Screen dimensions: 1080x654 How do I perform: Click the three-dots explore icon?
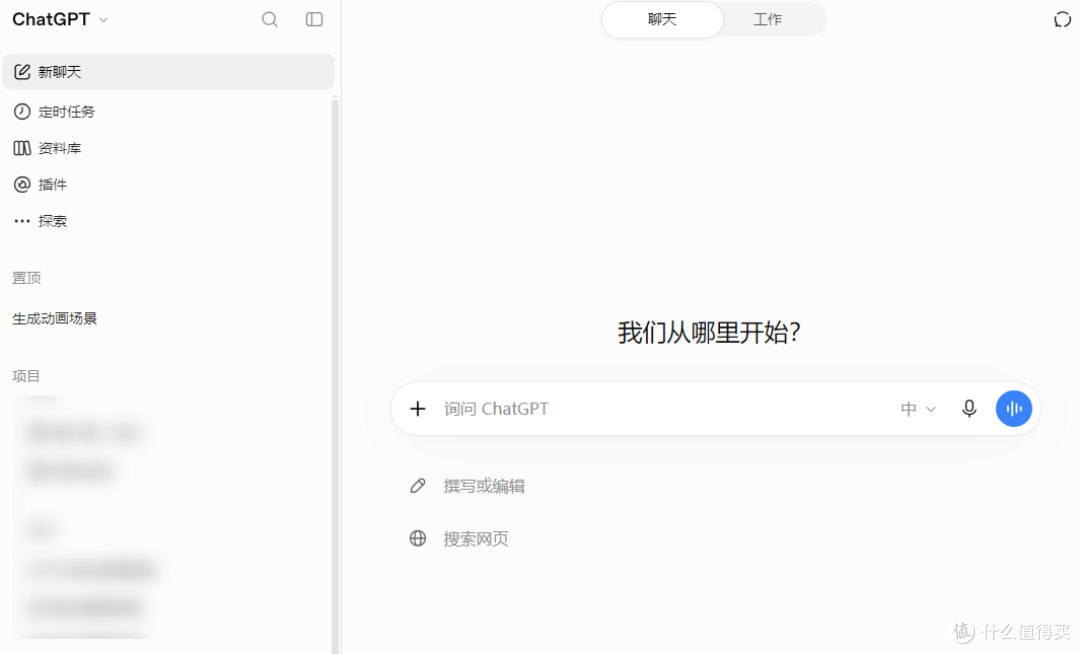[x=22, y=221]
